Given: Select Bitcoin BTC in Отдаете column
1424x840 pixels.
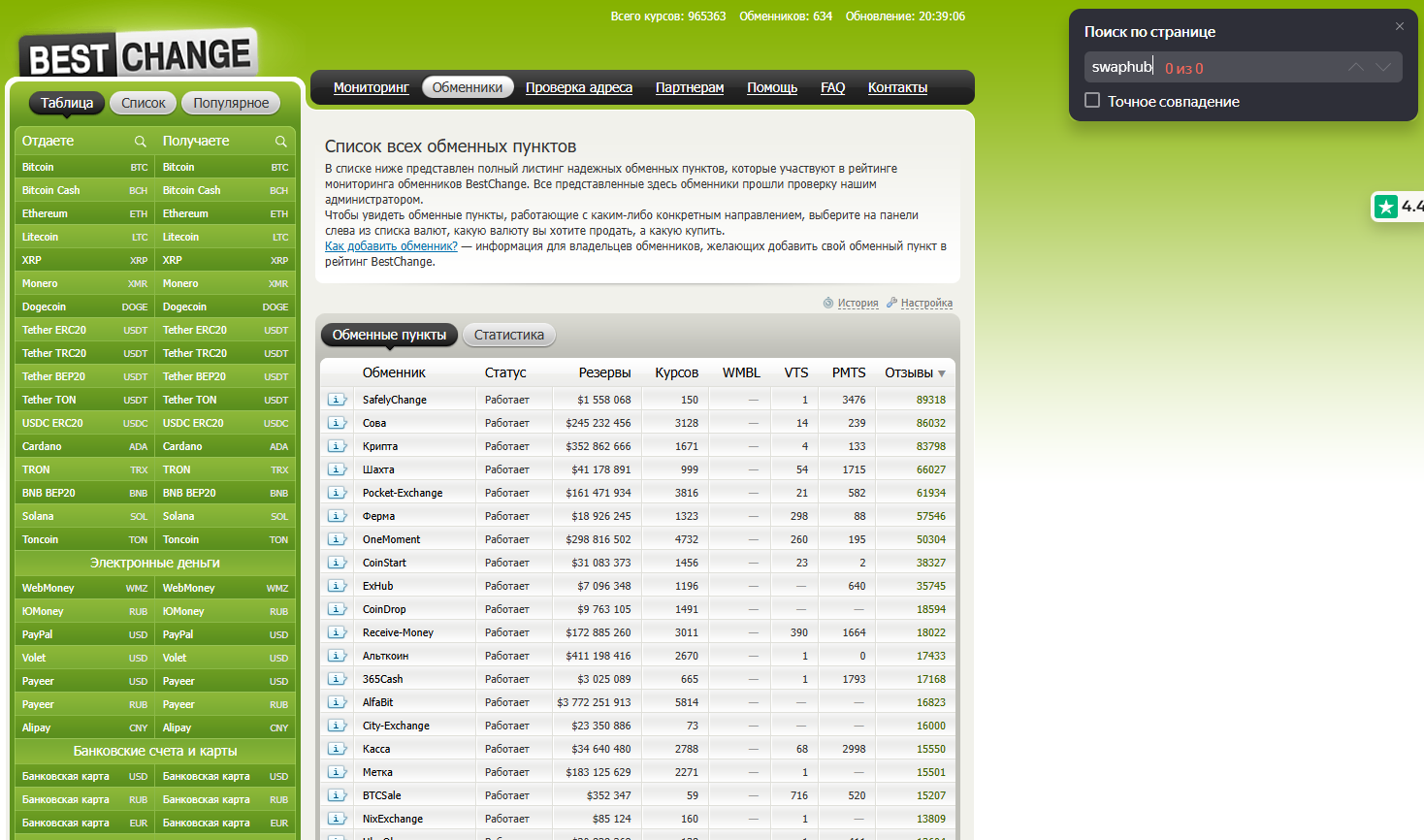Looking at the screenshot, I should (x=84, y=167).
